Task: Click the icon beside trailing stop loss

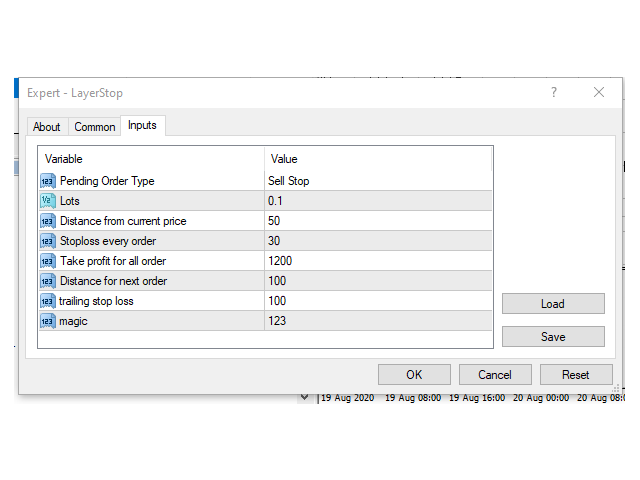Action: [x=47, y=301]
